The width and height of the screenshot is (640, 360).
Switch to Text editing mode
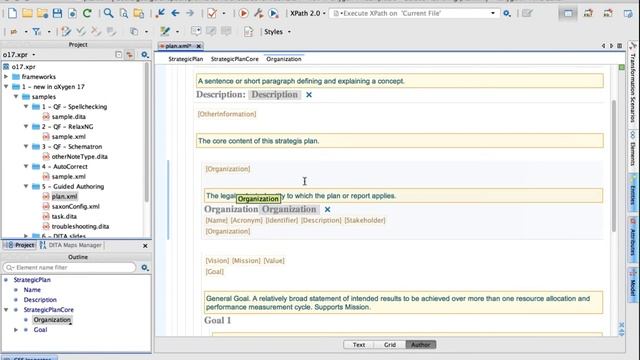click(x=359, y=345)
